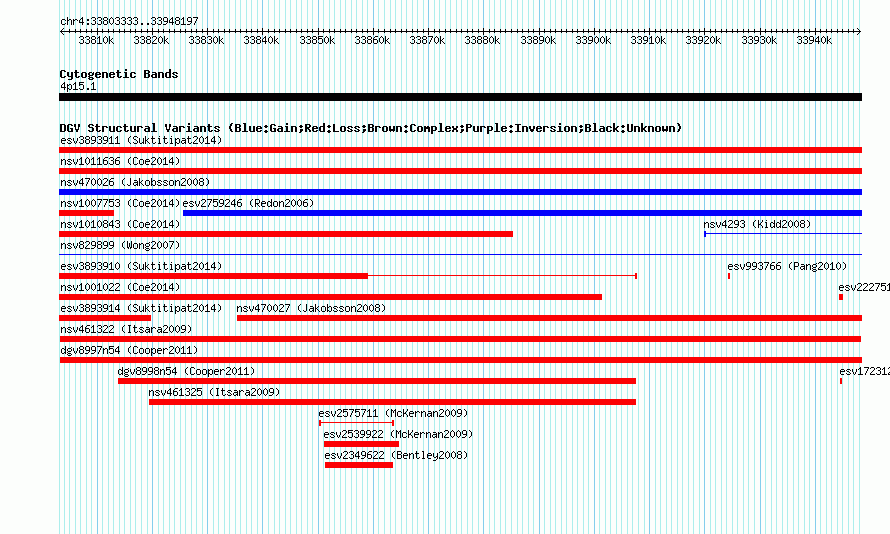890x534 pixels.
Task: Click the nsv1001022 (Coe2014) label
Action: [120, 287]
